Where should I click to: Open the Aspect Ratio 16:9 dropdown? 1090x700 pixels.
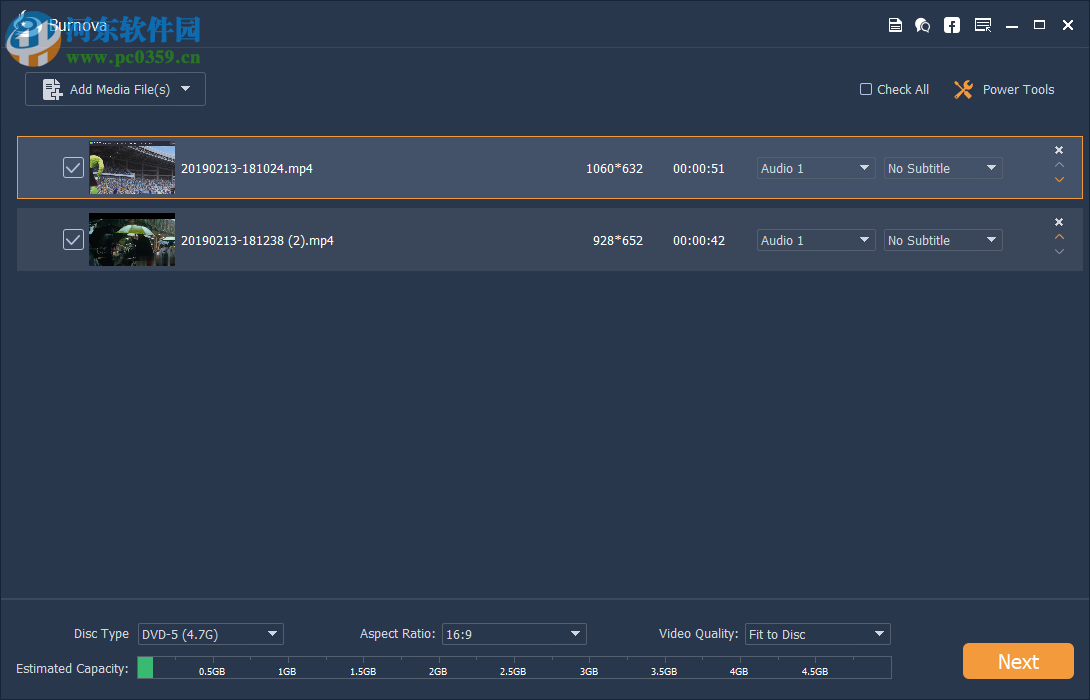(x=514, y=634)
